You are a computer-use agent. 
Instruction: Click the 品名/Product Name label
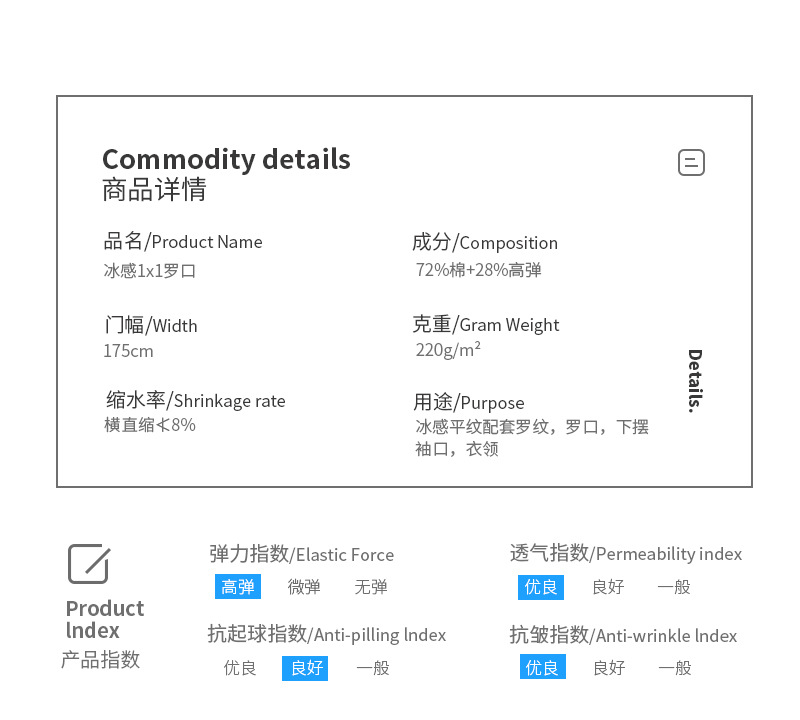(x=183, y=242)
